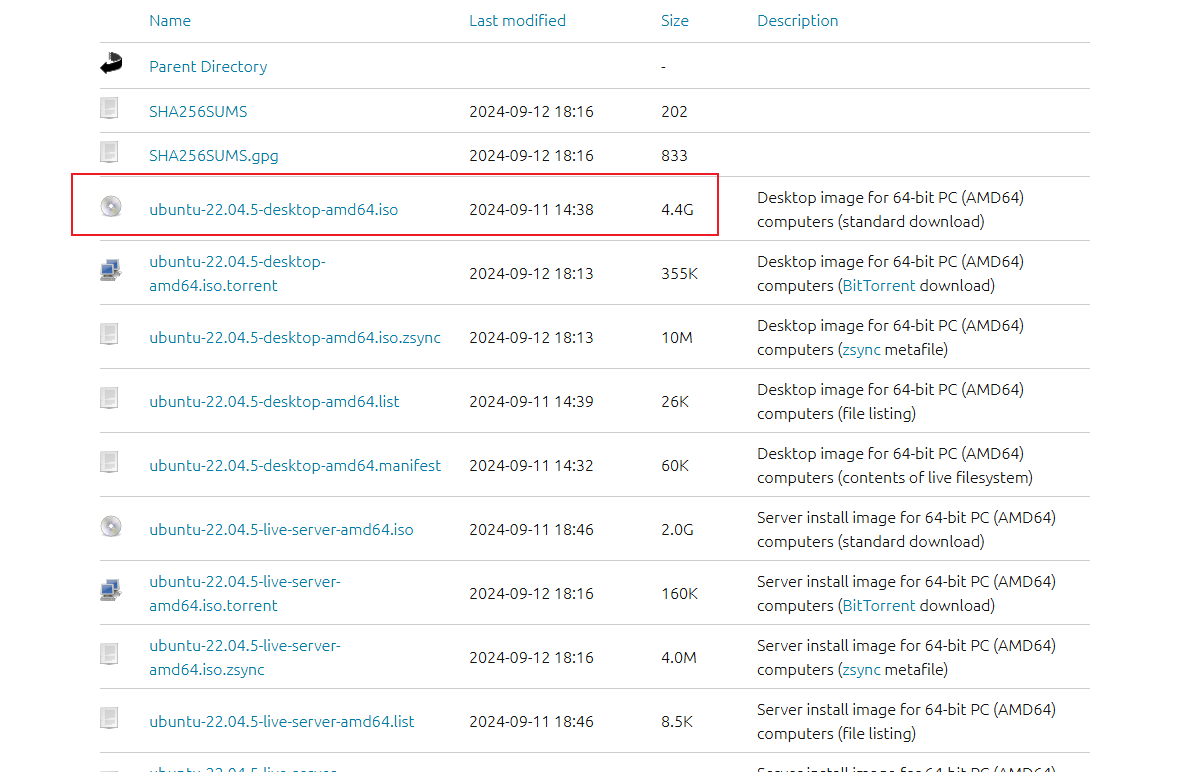
Task: Sort listing by Name column header
Action: tap(170, 21)
